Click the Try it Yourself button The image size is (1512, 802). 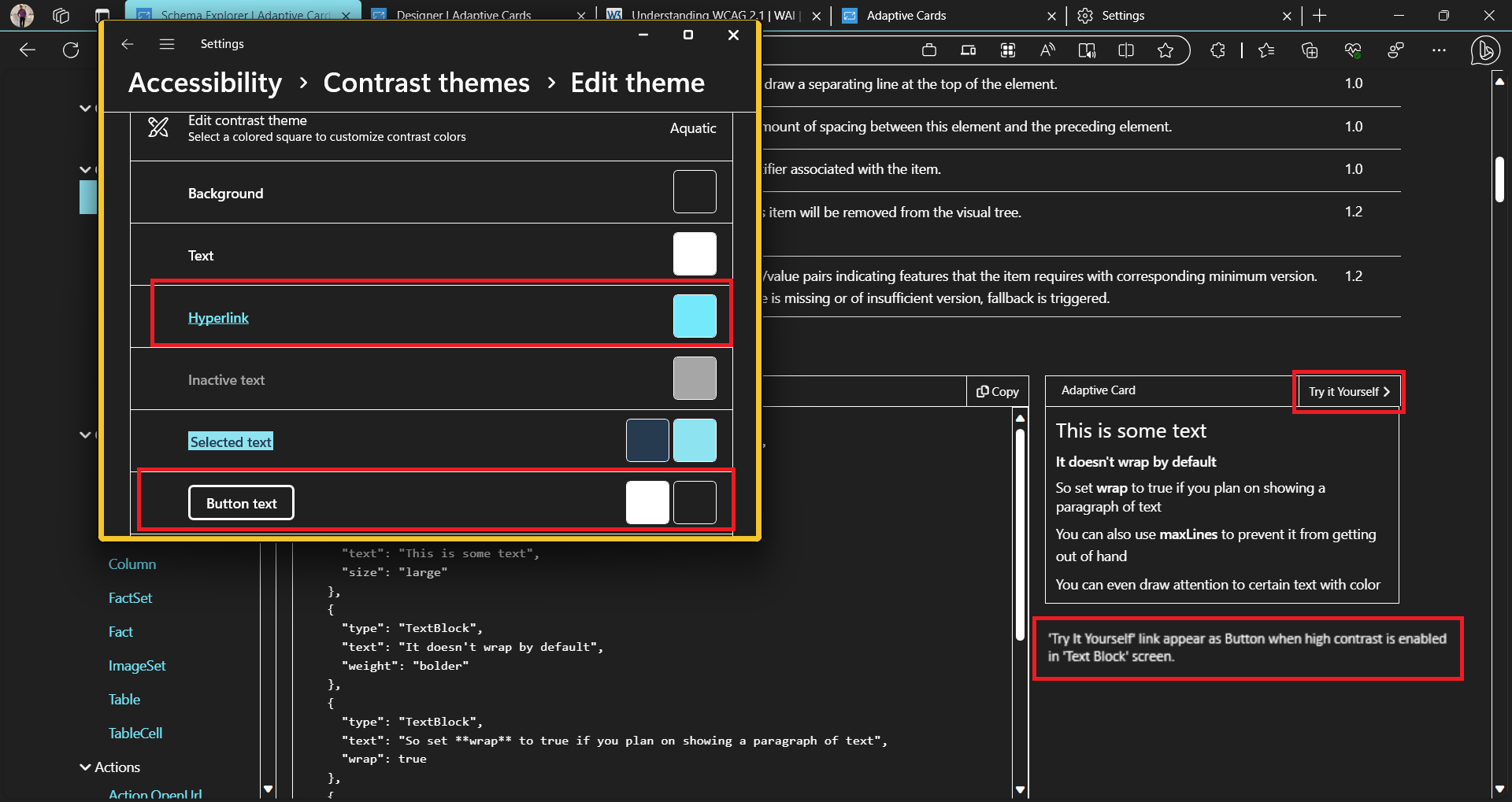click(x=1347, y=391)
